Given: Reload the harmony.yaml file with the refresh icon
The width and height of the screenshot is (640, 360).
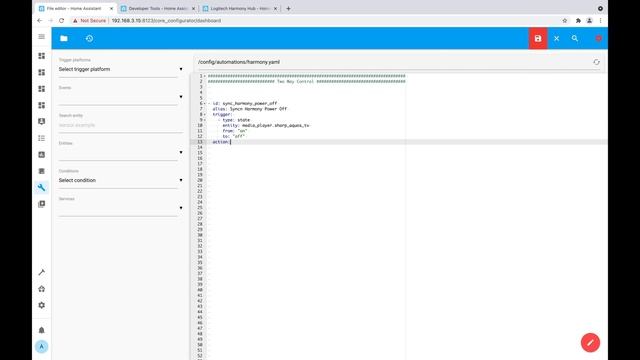Looking at the screenshot, I should coord(596,62).
